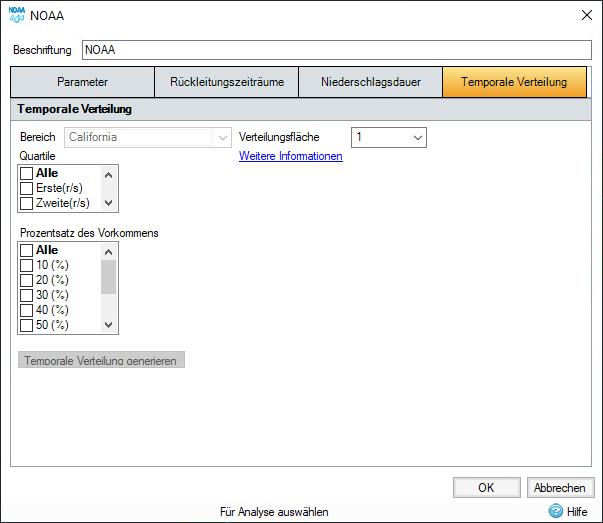Check the Alle box under Quartile
Screen dimensions: 603x523
click(27, 173)
